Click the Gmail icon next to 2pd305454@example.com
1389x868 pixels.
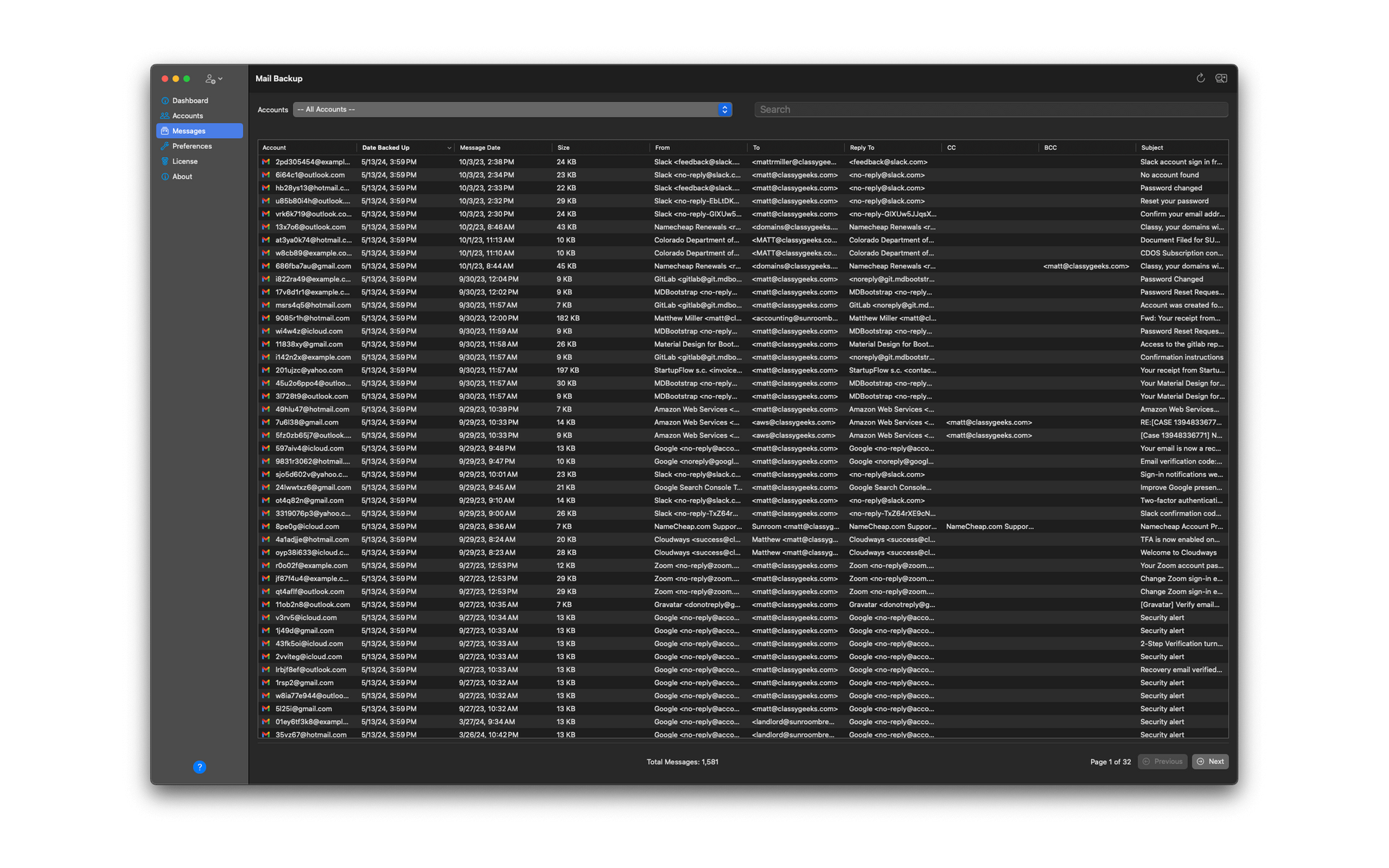point(266,161)
